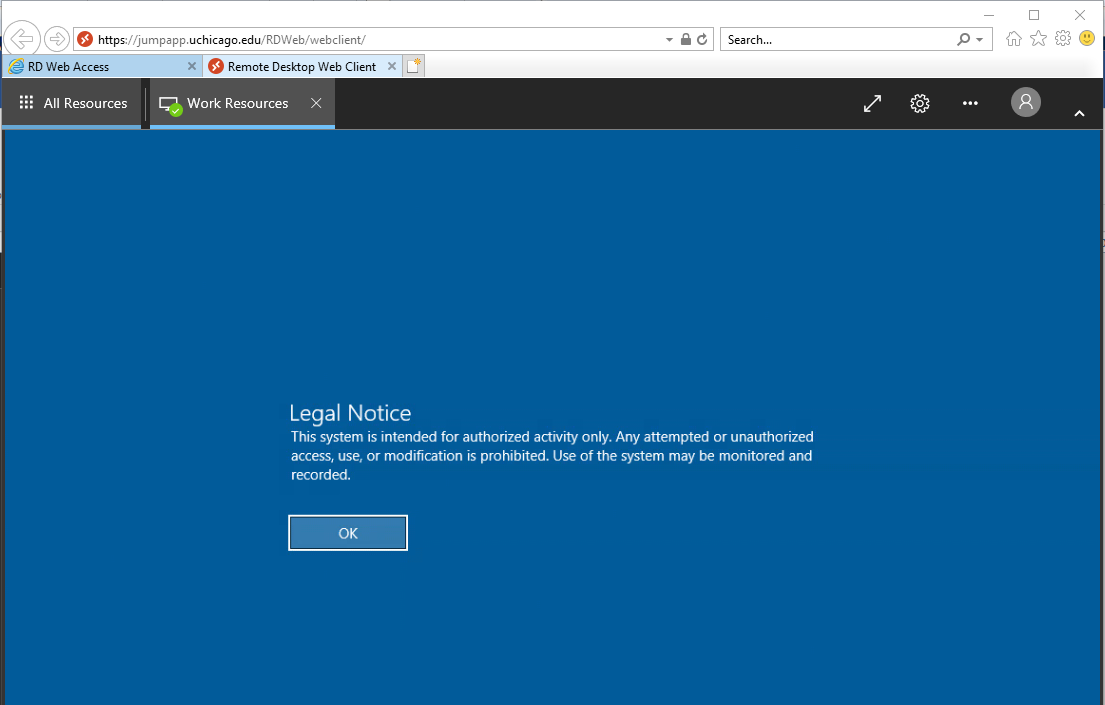Click the Work Resources desktop monitor icon
This screenshot has width=1105, height=705.
[x=169, y=102]
